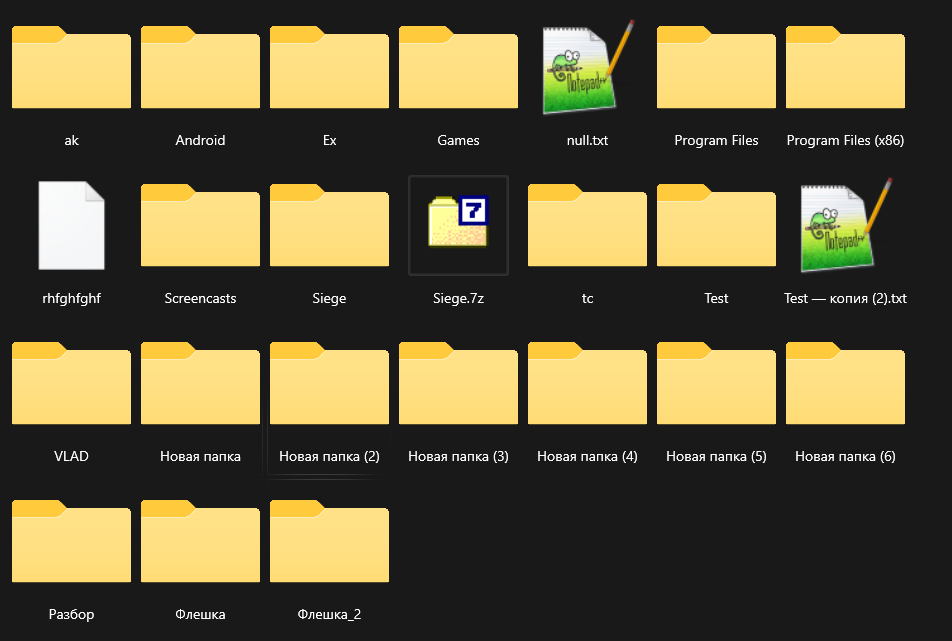
Task: Click the Новая папка (6) folder icon
Action: [x=845, y=383]
